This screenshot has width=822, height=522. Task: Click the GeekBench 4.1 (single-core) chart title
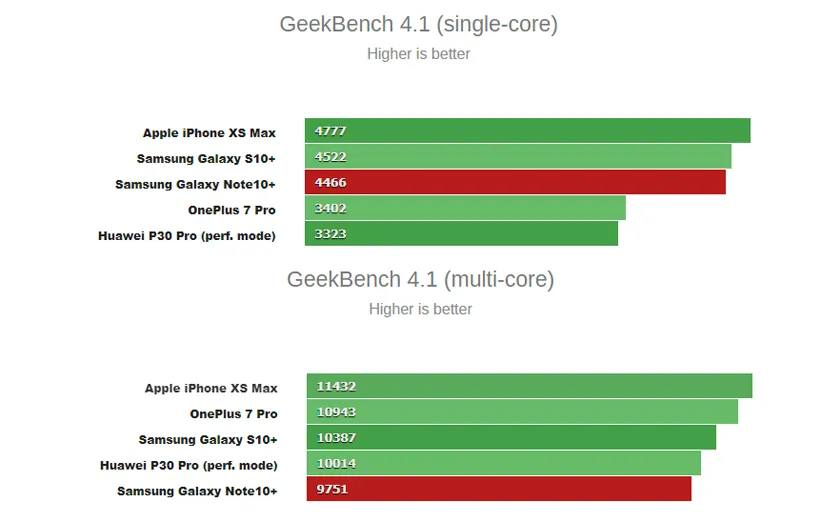point(418,24)
